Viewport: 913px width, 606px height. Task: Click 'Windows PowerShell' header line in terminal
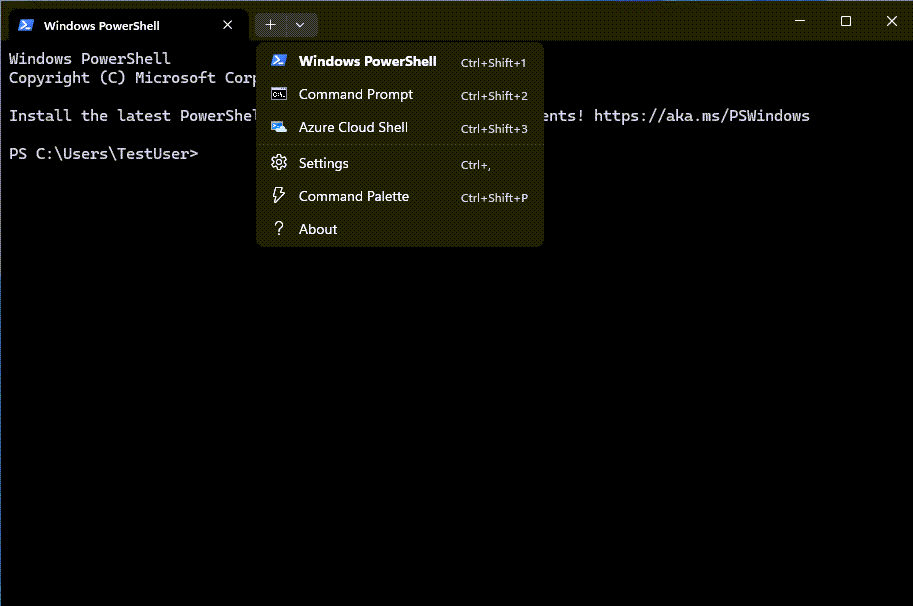click(90, 59)
